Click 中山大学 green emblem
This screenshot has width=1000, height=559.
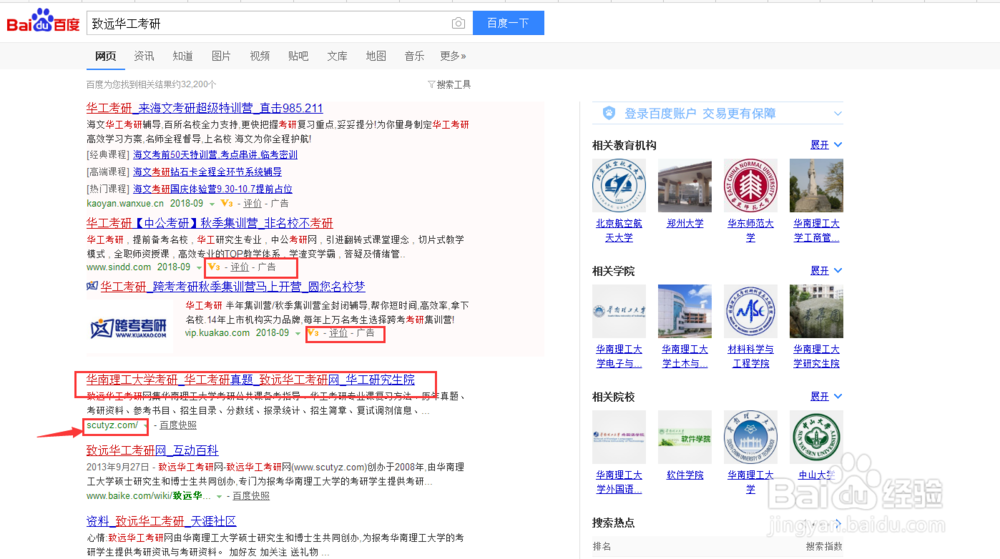[x=816, y=437]
